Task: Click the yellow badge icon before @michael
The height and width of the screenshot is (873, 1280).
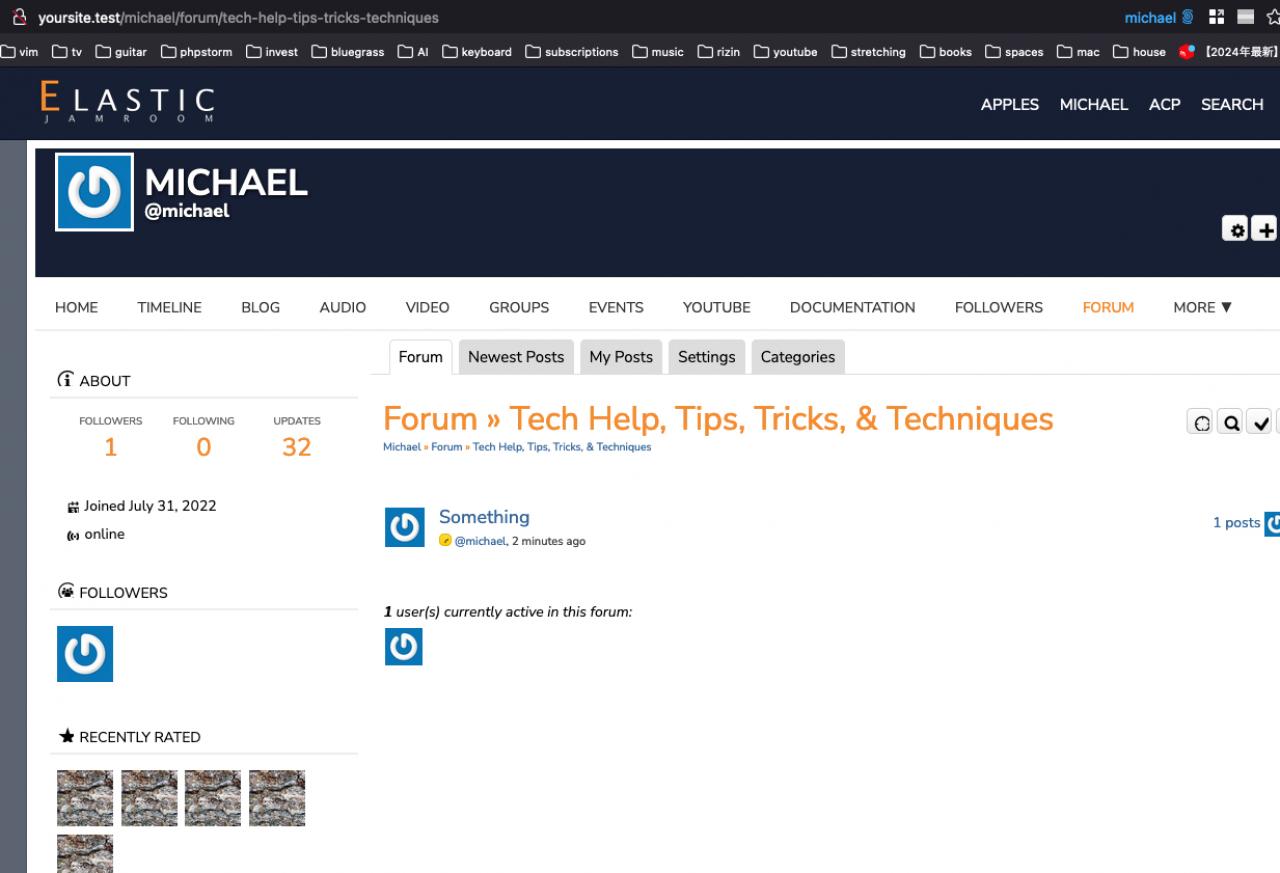Action: [445, 541]
